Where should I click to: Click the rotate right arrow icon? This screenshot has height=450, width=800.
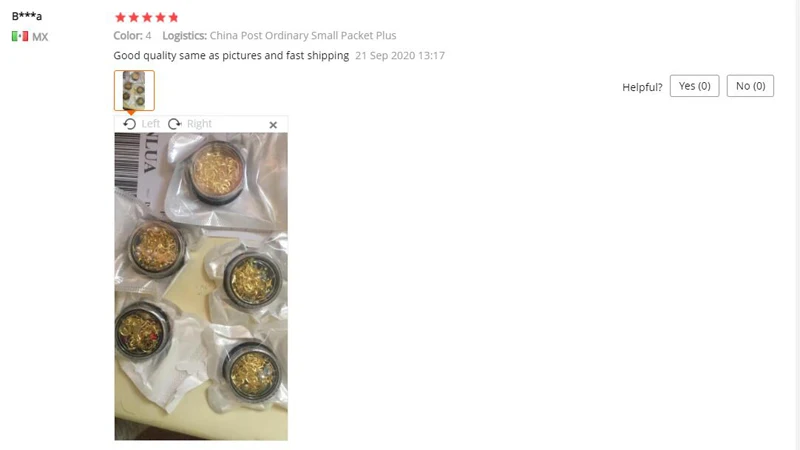pyautogui.click(x=174, y=124)
